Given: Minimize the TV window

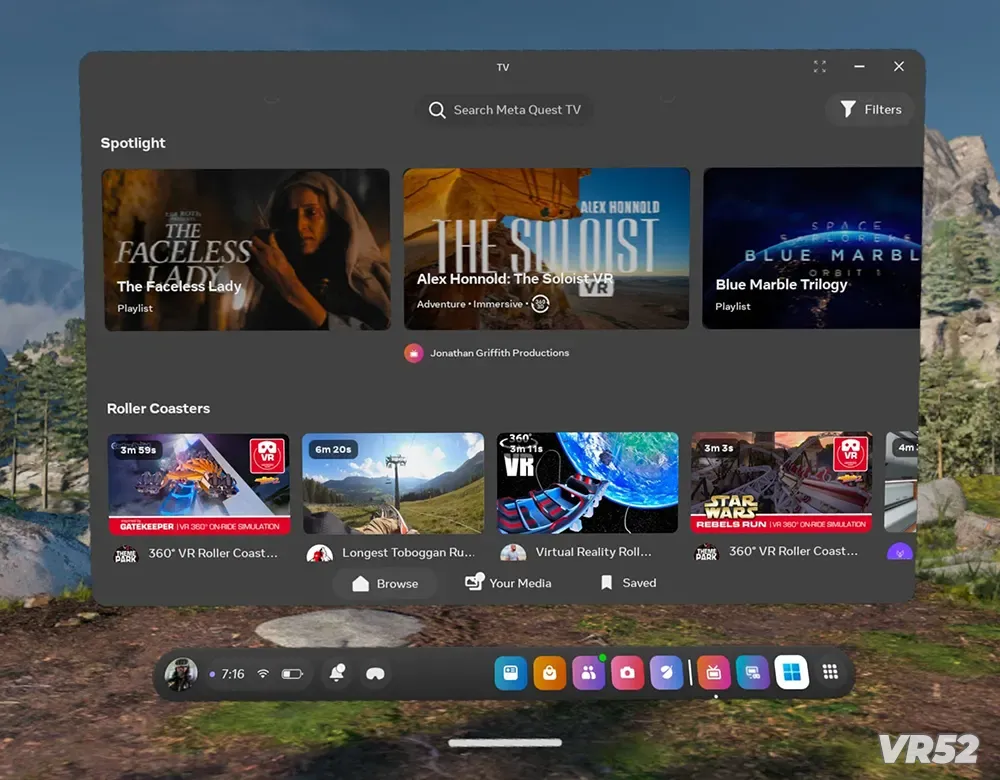Looking at the screenshot, I should pos(860,66).
